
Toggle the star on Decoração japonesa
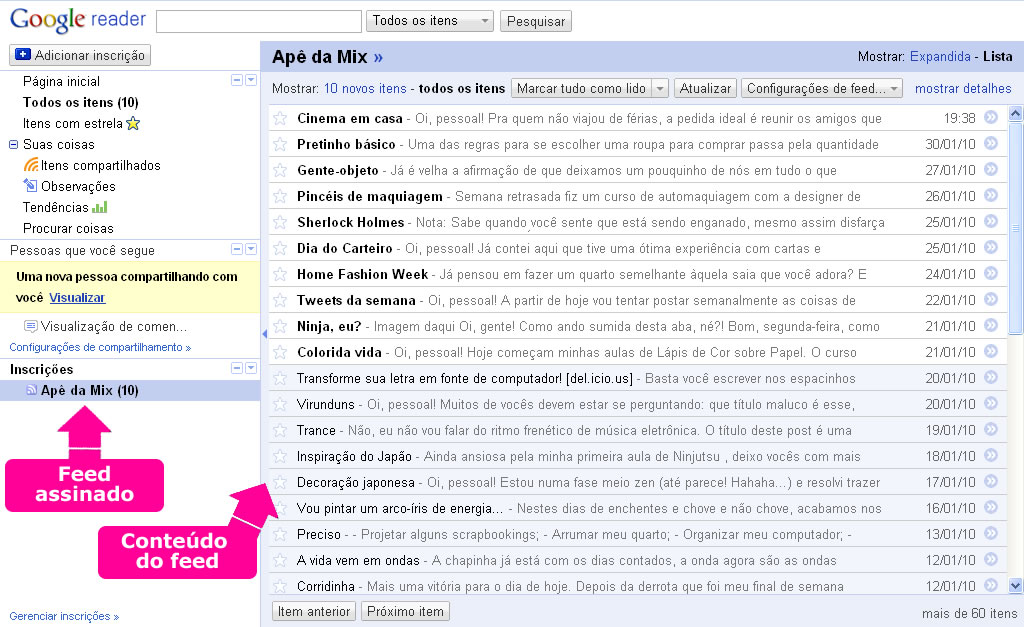coord(280,482)
